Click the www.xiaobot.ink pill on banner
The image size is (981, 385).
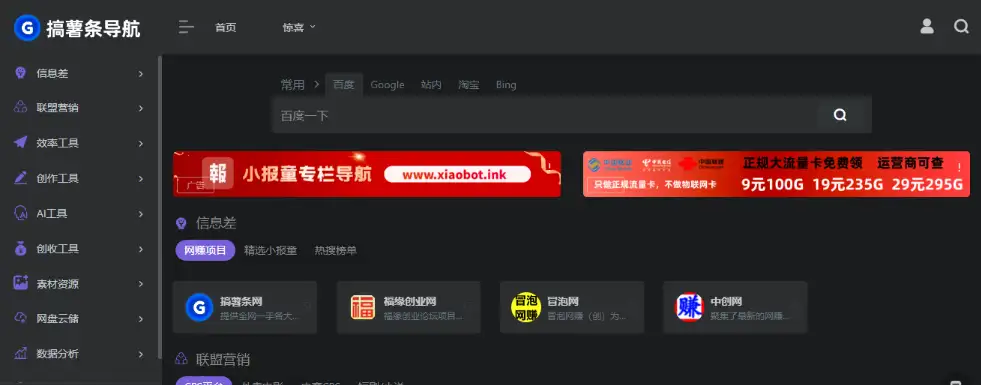click(x=457, y=175)
